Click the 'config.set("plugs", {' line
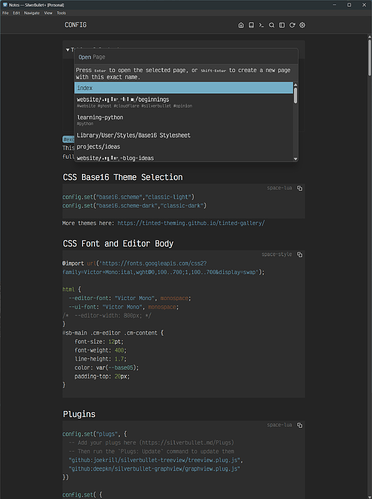The height and width of the screenshot is (499, 372). 95,434
